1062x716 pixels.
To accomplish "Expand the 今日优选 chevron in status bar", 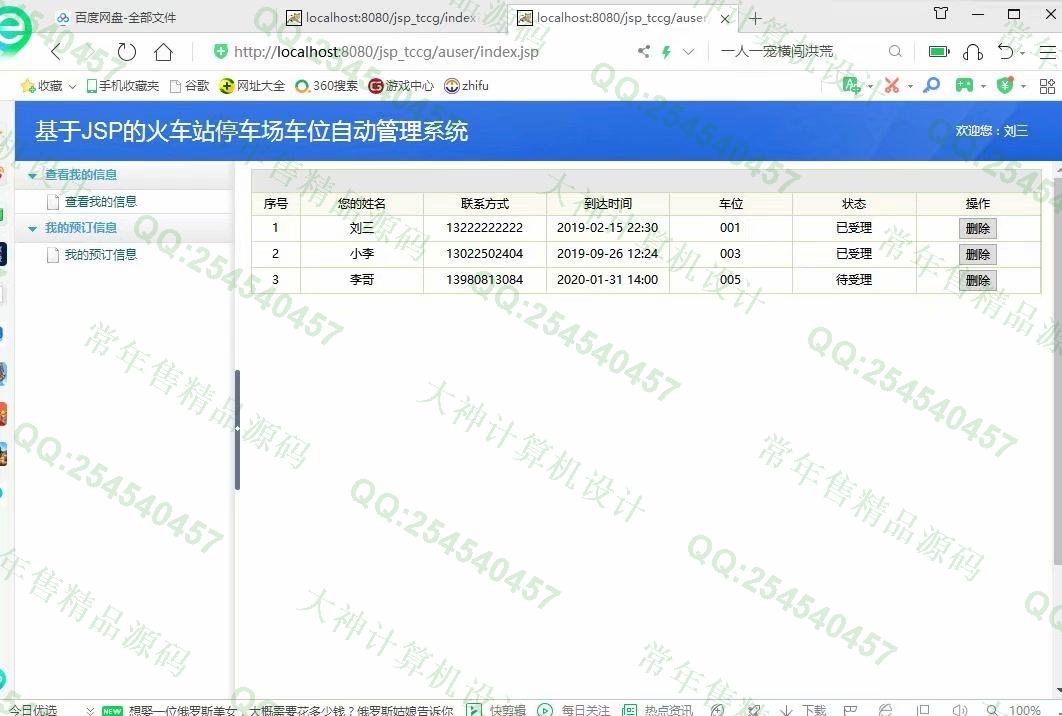I will pyautogui.click(x=89, y=710).
